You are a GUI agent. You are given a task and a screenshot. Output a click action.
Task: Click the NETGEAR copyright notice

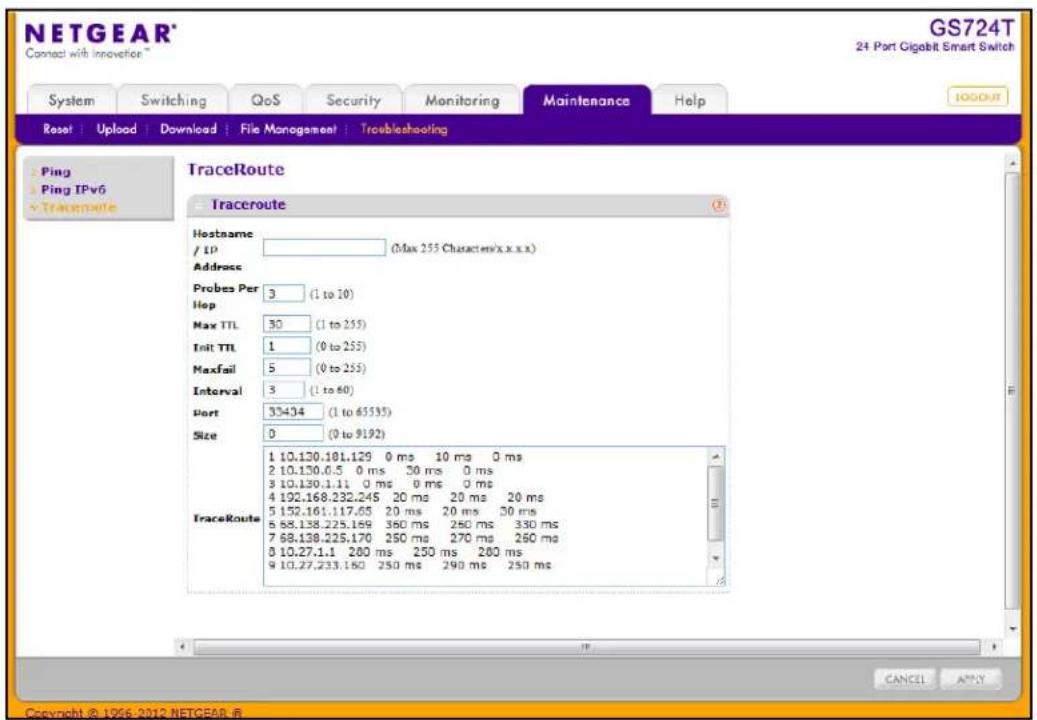tap(134, 713)
